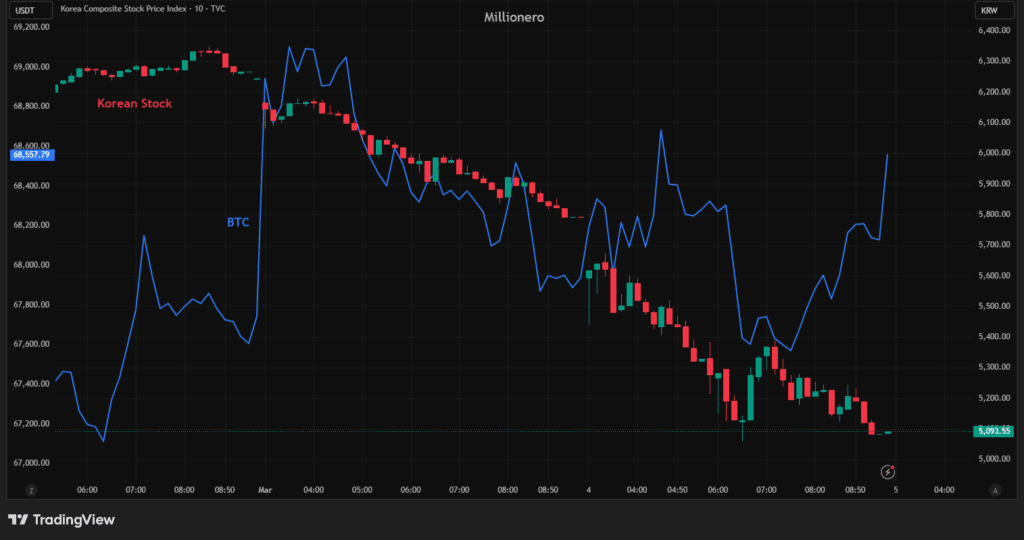This screenshot has width=1024, height=540.
Task: Open the KRW currency dropdown
Action: (989, 10)
